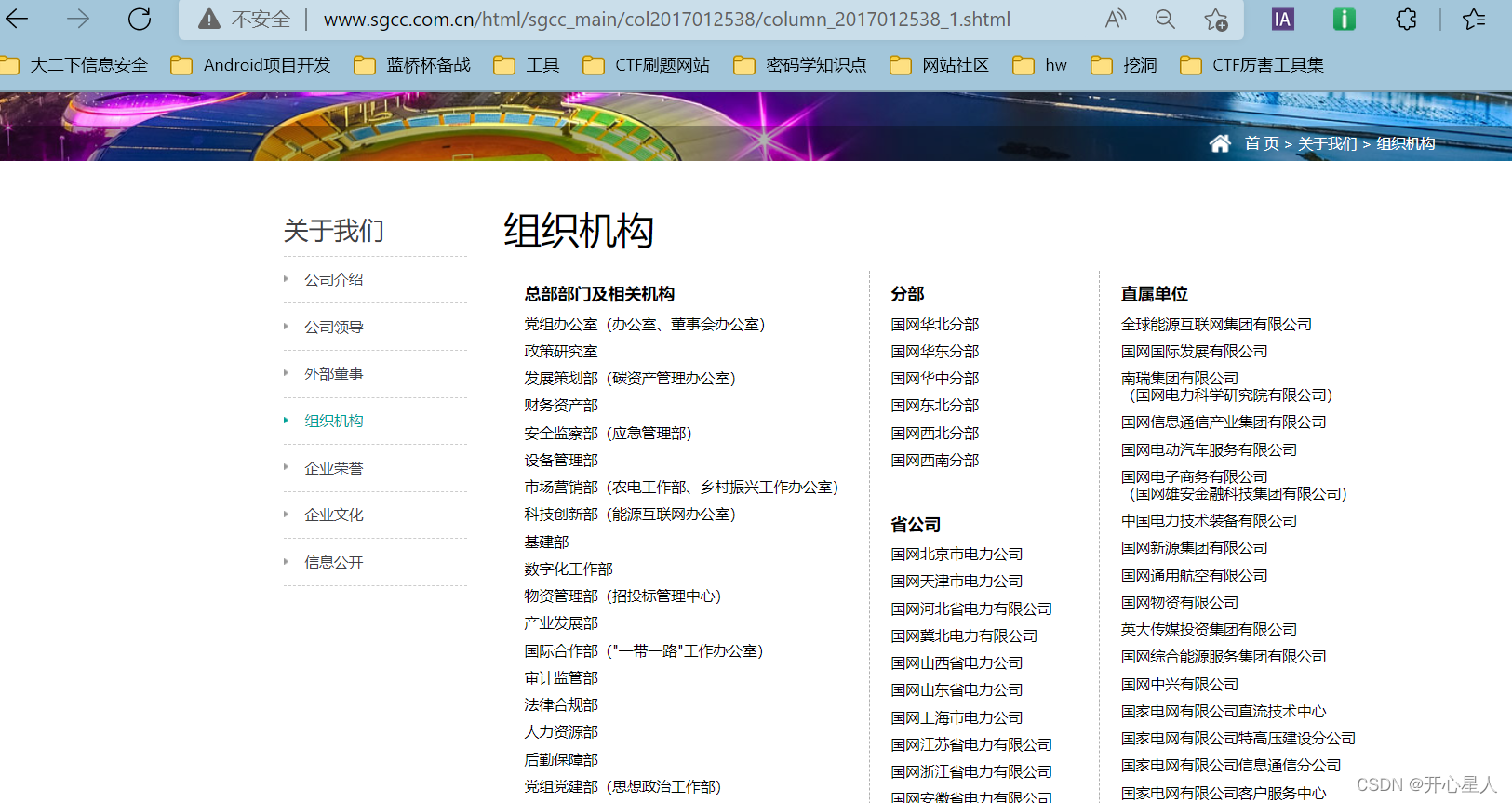Click 国网上海市电力公司 entry
1512x803 pixels.
click(x=957, y=717)
